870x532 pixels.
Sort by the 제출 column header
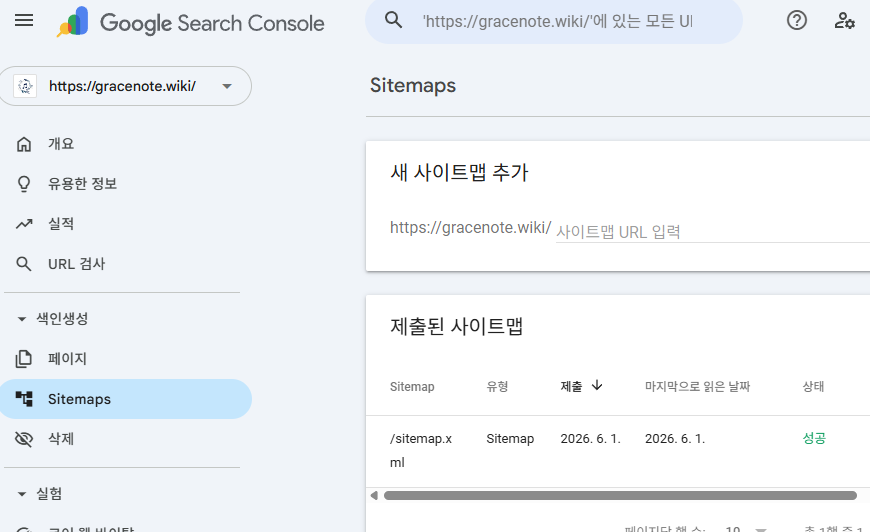point(571,387)
